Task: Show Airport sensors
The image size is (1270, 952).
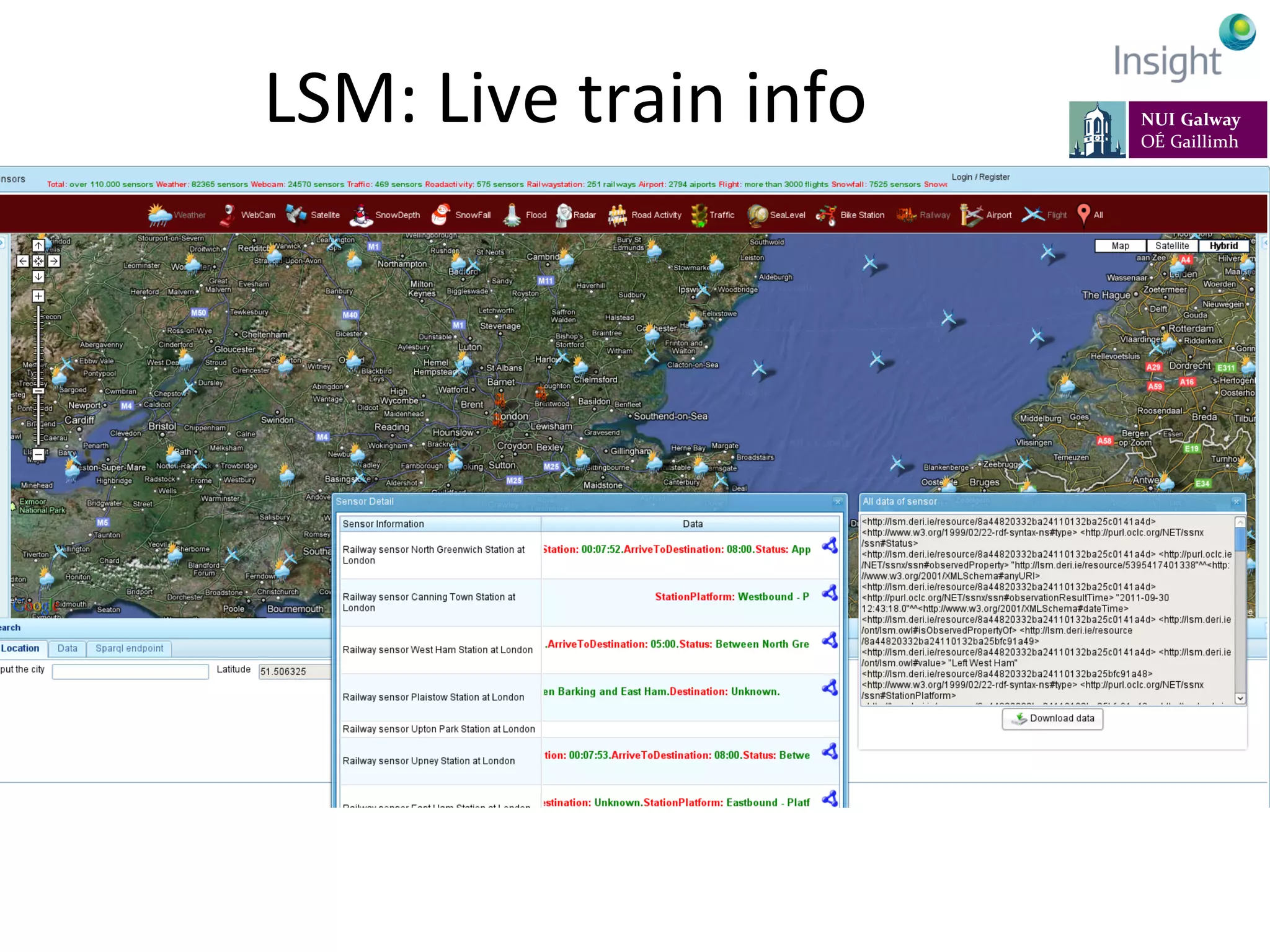Action: 985,215
